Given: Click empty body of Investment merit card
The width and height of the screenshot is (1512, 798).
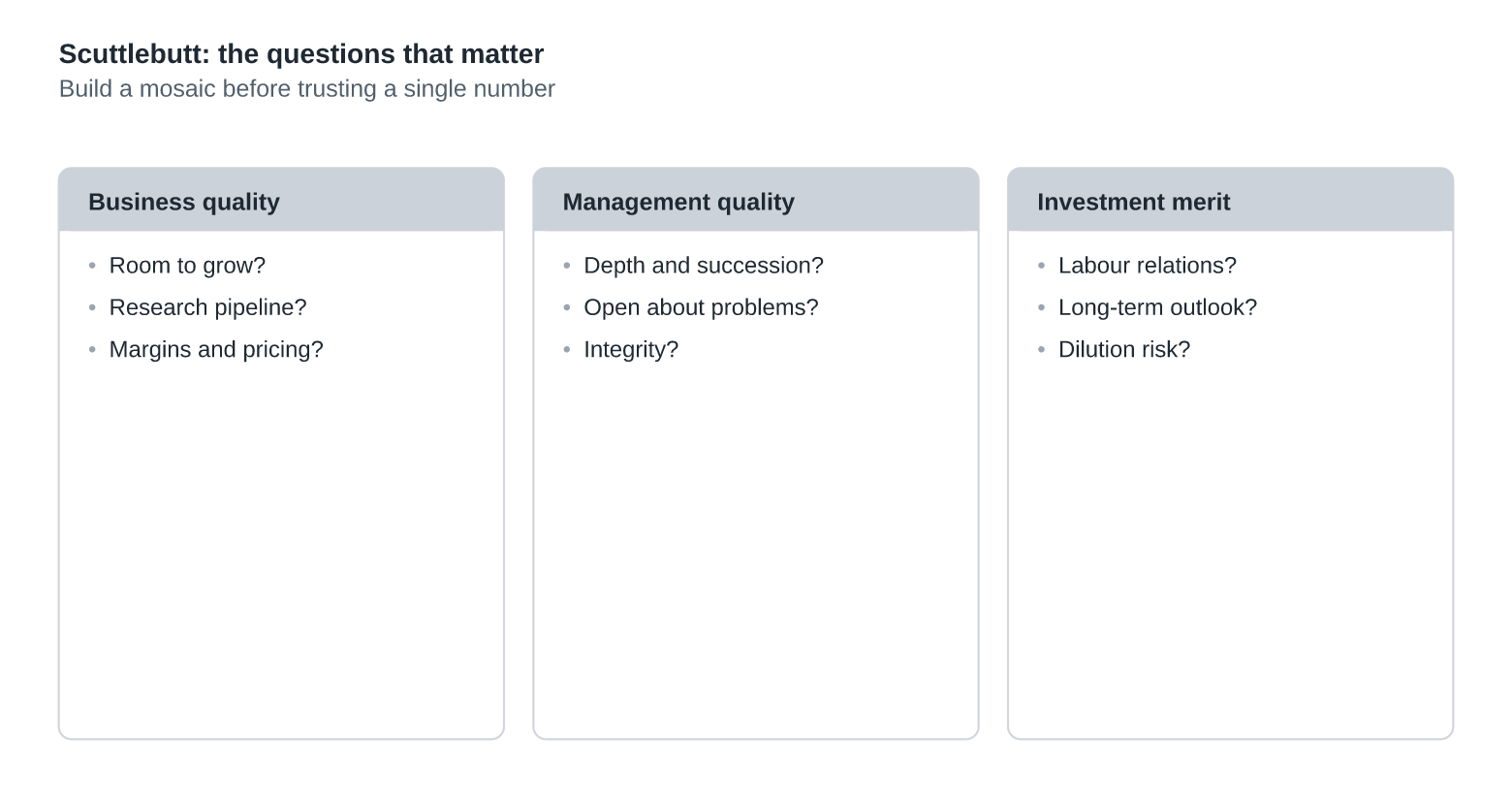Looking at the screenshot, I should (1230, 553).
